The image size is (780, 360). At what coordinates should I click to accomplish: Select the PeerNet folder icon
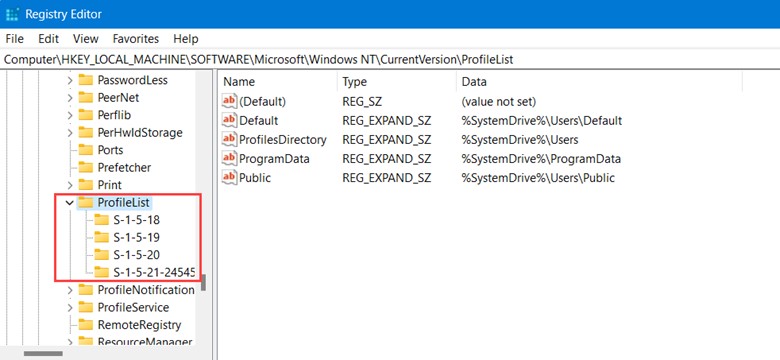(86, 97)
